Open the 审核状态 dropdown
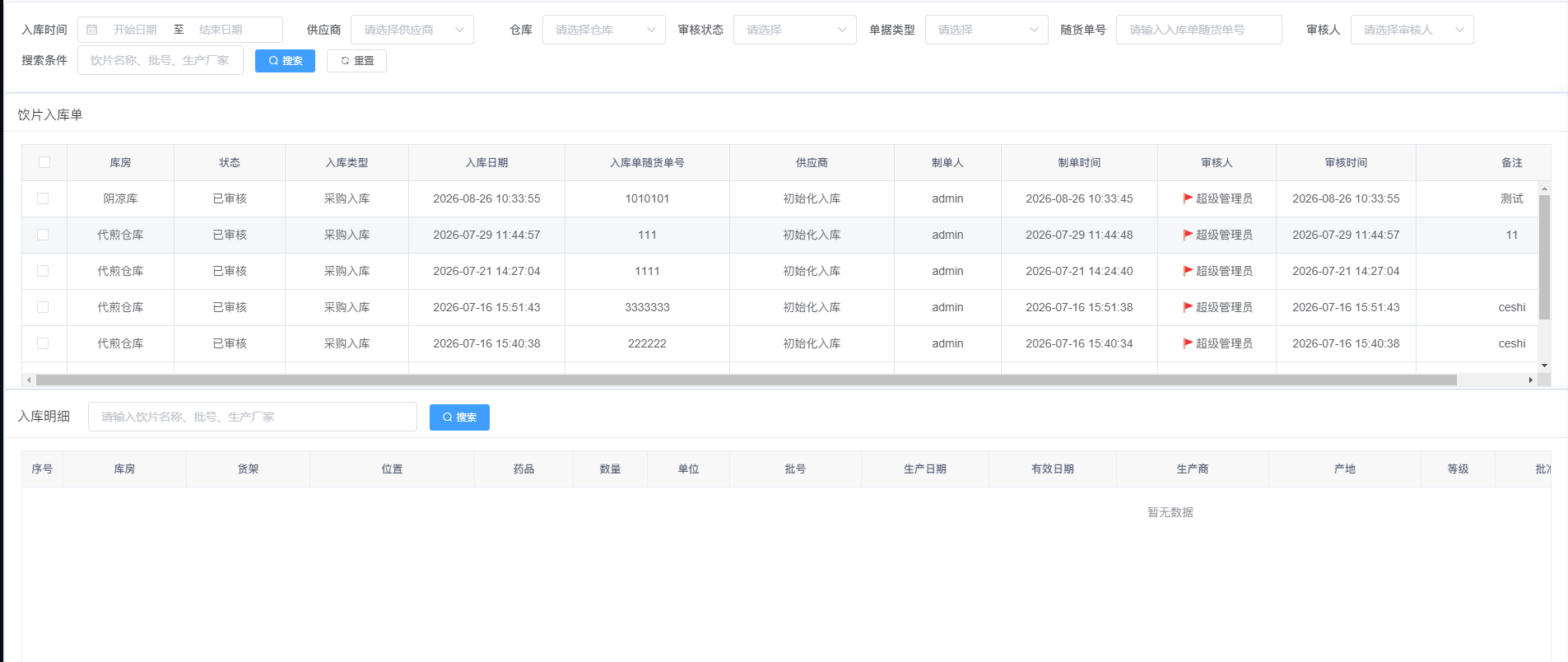 point(795,30)
